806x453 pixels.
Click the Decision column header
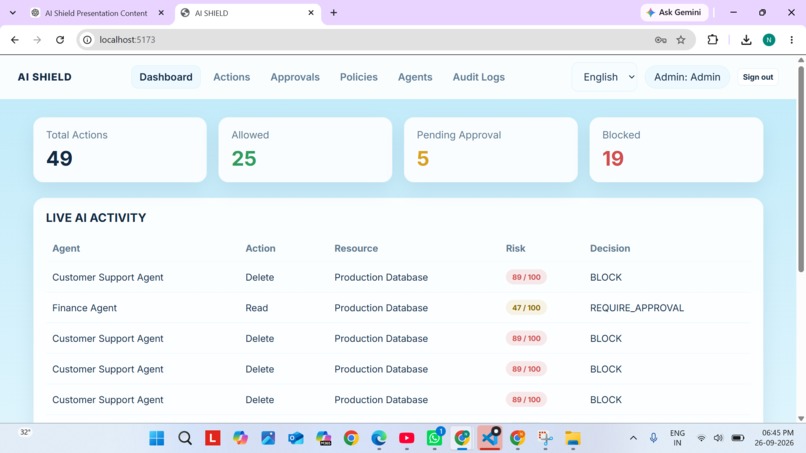coord(610,248)
